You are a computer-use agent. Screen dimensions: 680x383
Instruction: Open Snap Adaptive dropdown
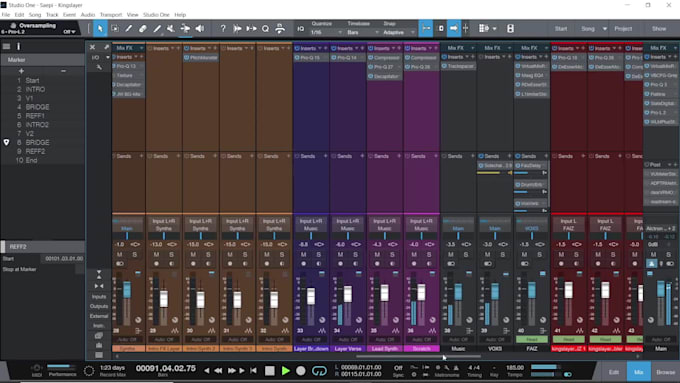(399, 33)
